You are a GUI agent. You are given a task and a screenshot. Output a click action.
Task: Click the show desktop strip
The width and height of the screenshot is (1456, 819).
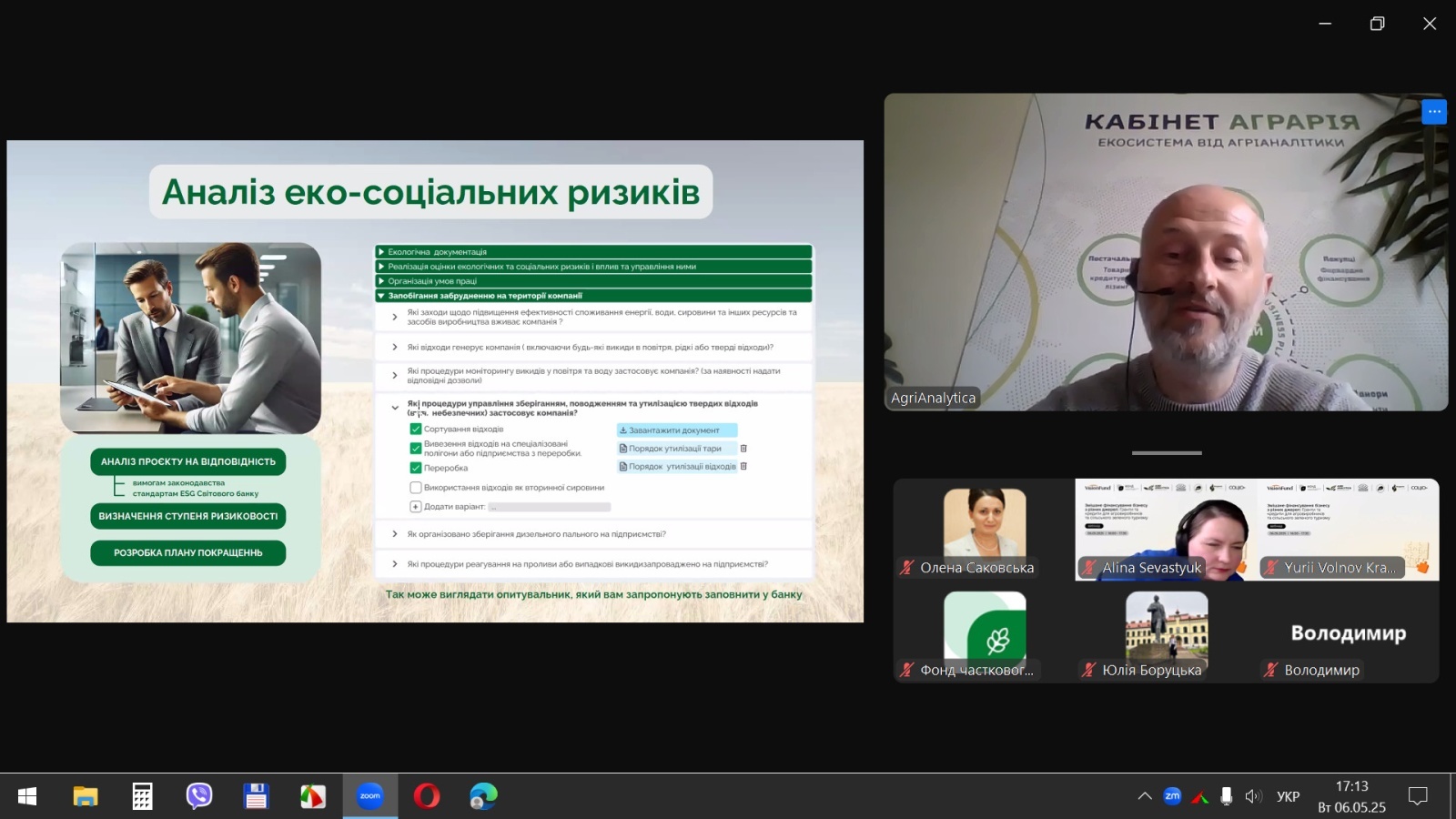coord(1452,796)
